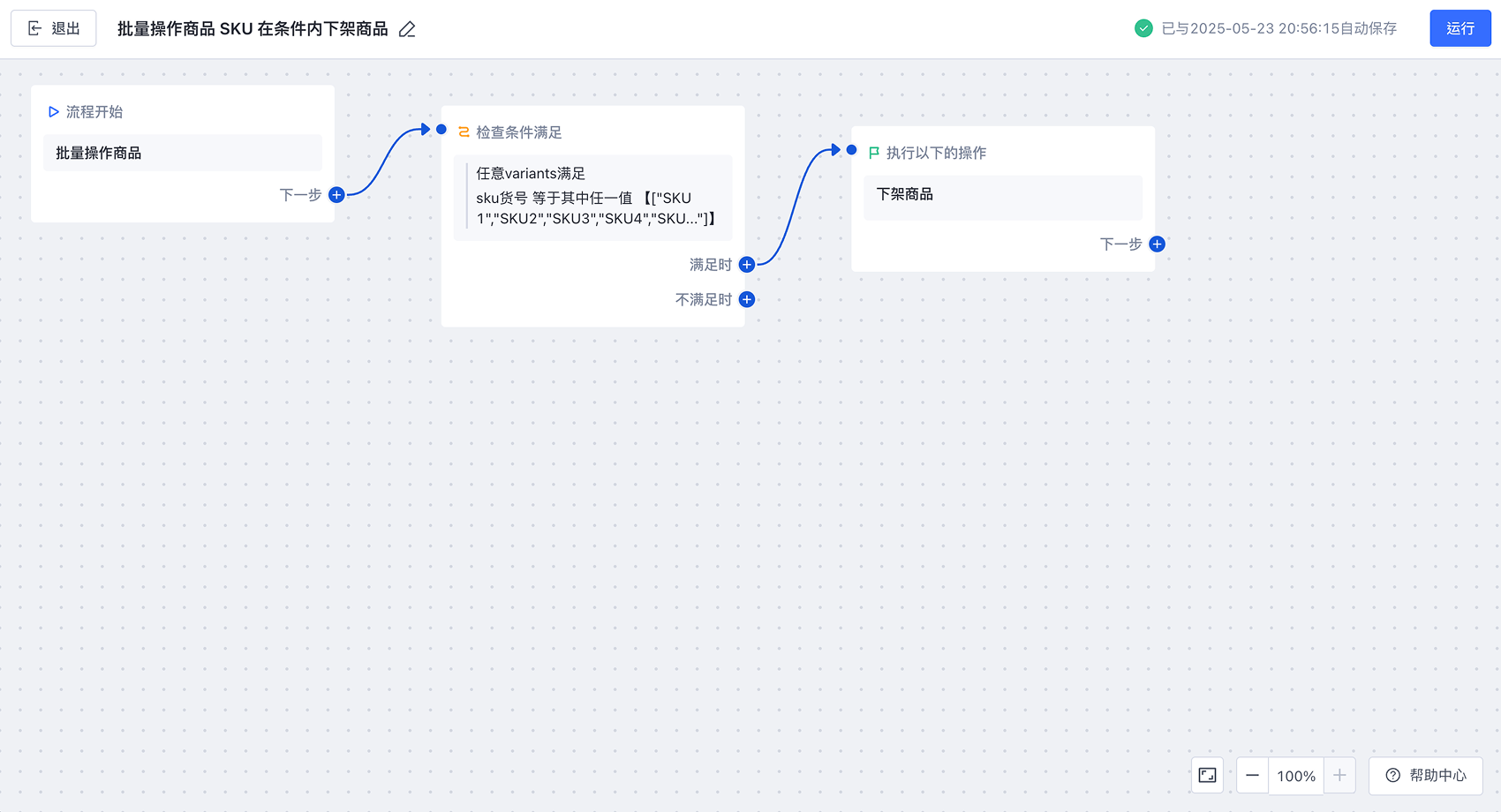Open the sku货号 condition details box

[593, 198]
